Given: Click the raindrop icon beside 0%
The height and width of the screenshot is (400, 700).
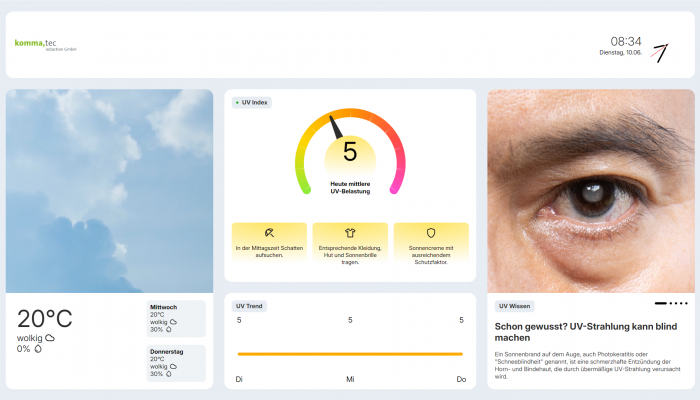Looking at the screenshot, I should pos(38,349).
